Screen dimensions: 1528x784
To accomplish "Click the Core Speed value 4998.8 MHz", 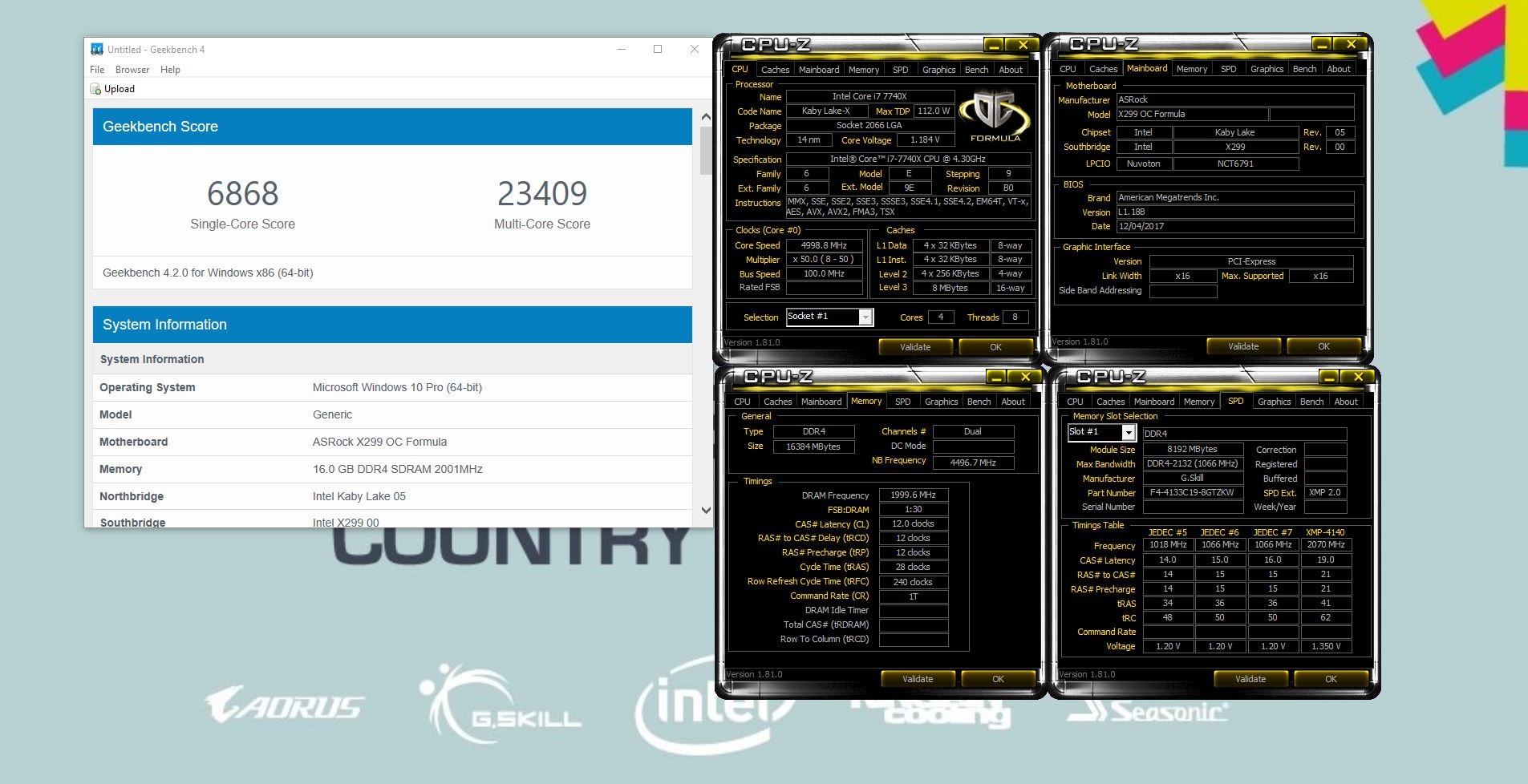I will 824,245.
